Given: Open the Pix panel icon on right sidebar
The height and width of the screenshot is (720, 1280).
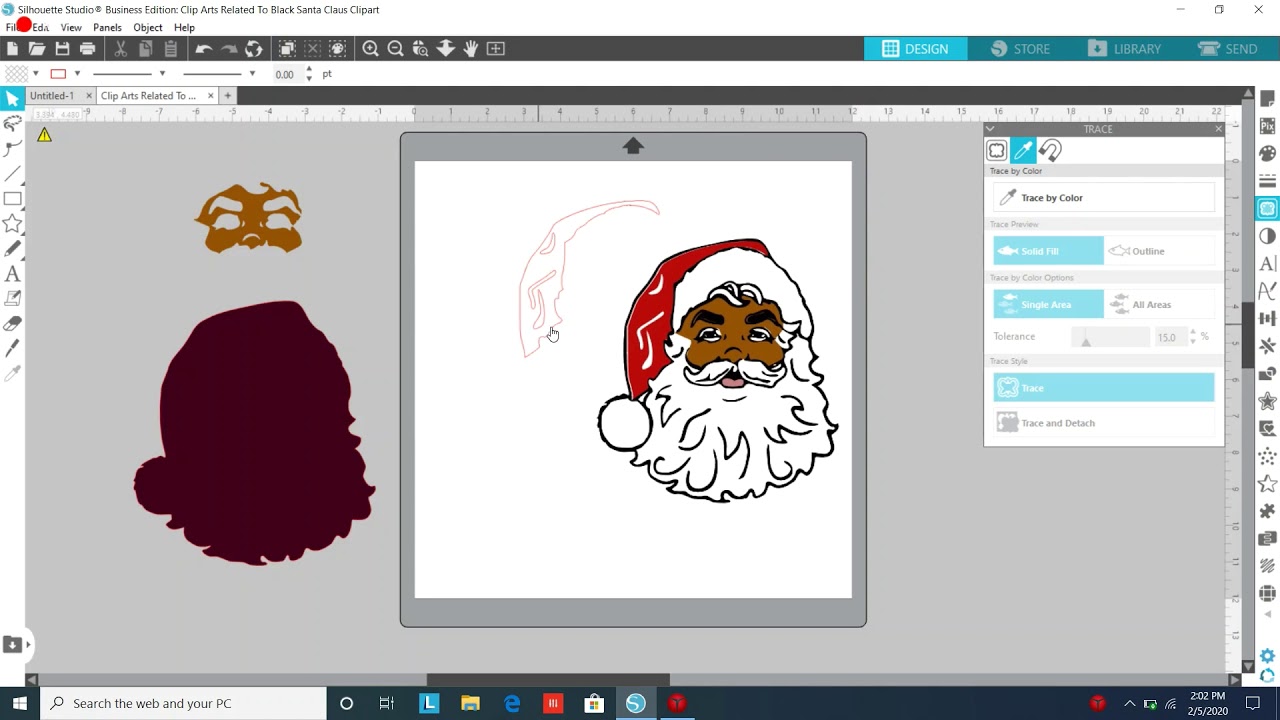Looking at the screenshot, I should click(x=1268, y=126).
